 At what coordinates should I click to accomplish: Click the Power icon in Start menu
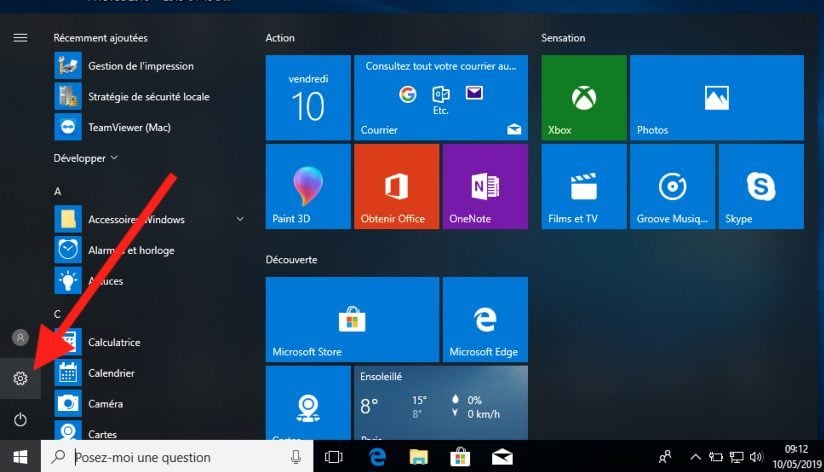pyautogui.click(x=20, y=419)
